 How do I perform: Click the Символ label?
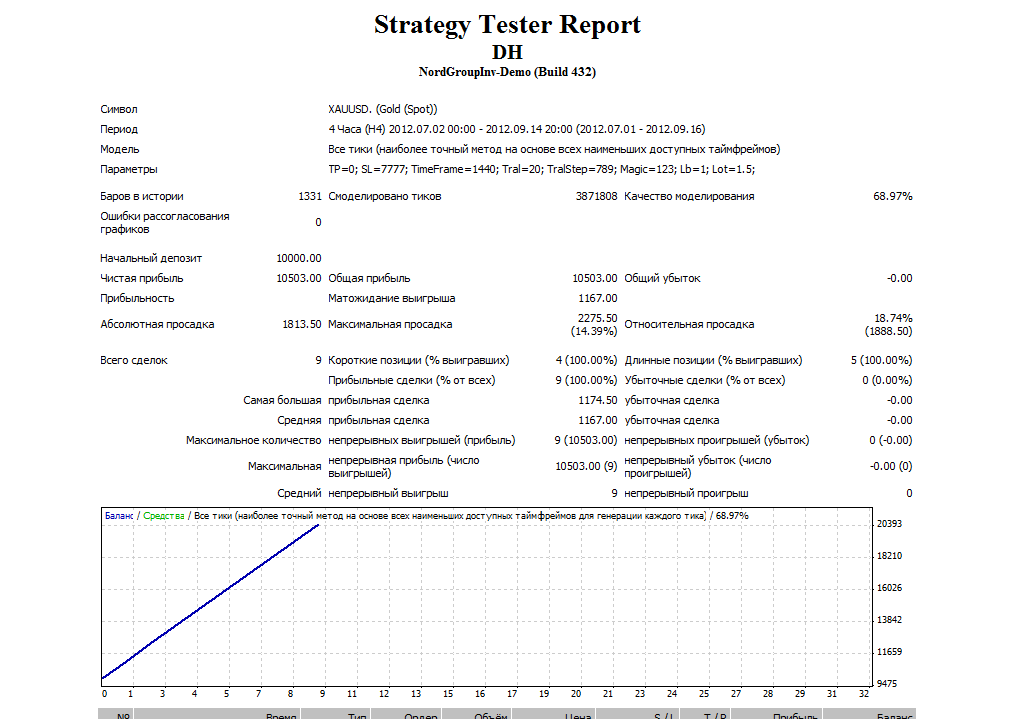click(119, 109)
